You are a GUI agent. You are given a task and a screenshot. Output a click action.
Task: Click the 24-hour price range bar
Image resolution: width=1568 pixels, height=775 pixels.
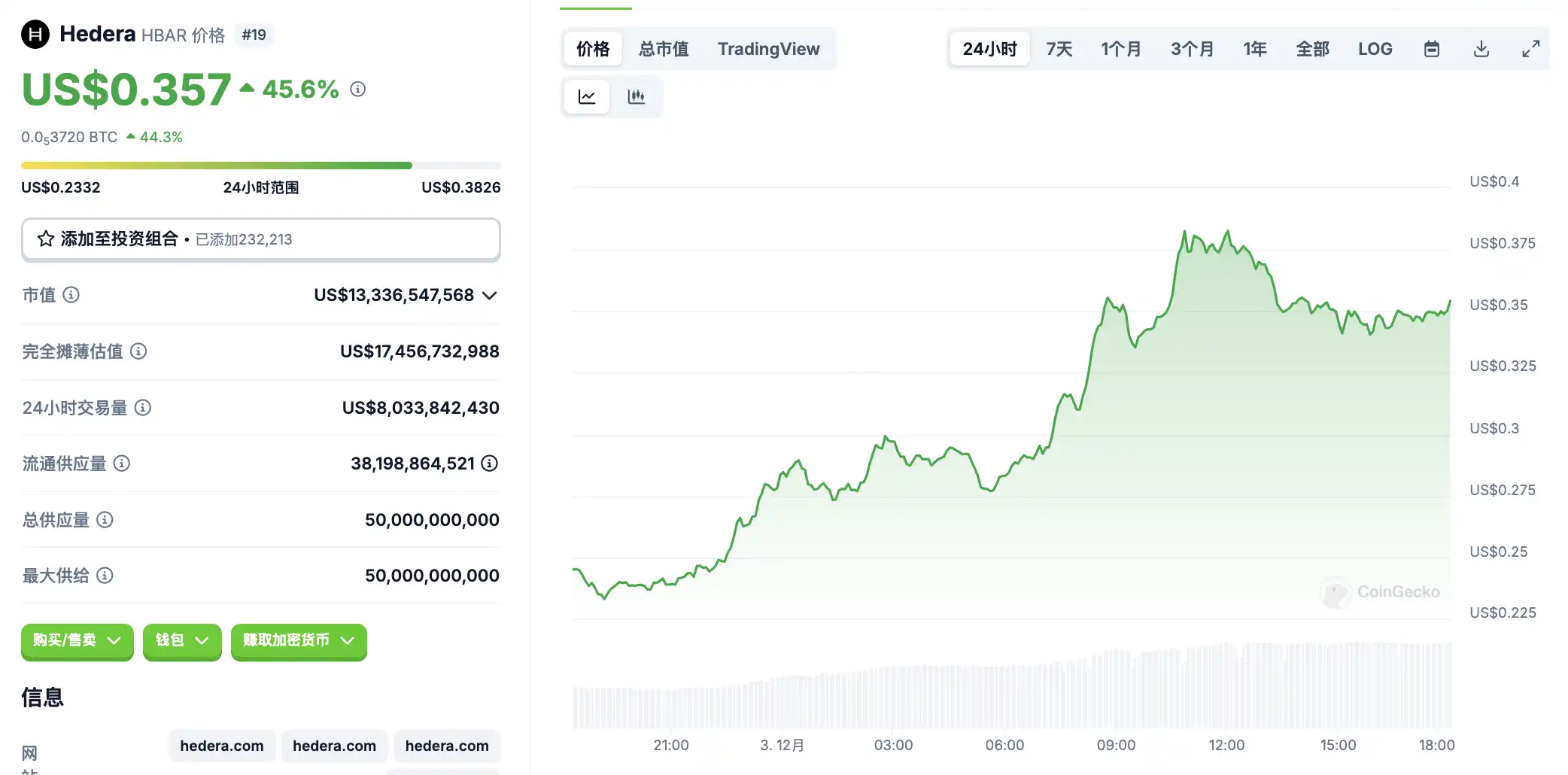260,166
